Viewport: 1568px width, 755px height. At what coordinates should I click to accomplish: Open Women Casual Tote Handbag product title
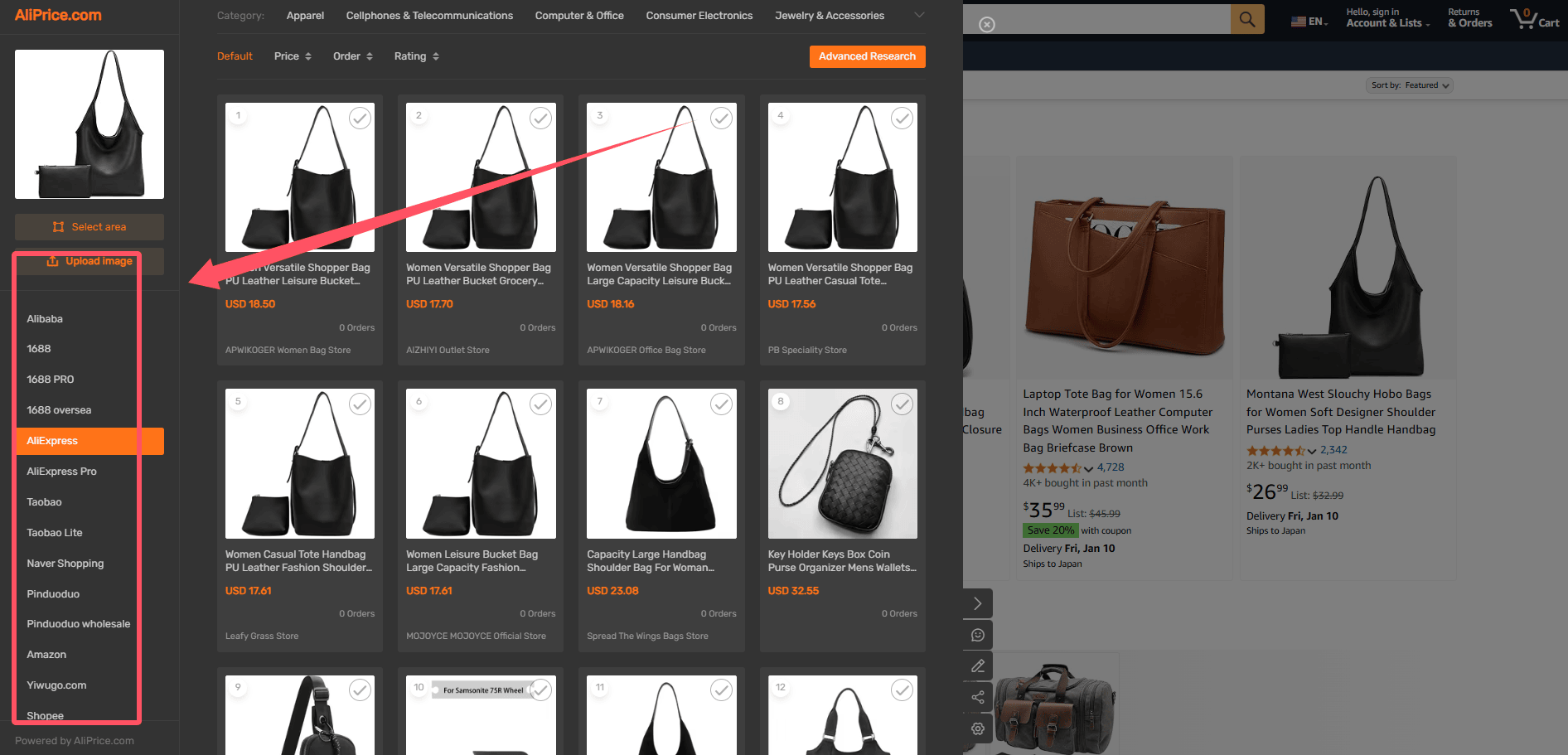pyautogui.click(x=298, y=561)
